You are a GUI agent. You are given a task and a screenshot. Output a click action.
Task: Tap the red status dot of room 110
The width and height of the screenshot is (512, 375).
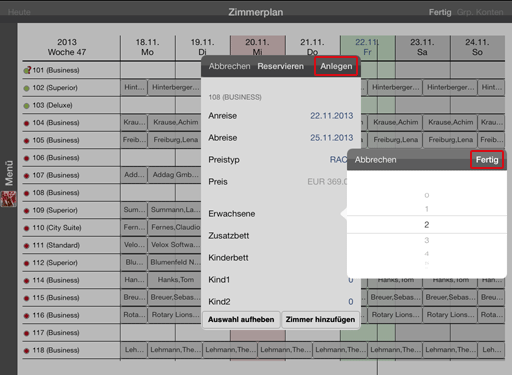(26, 228)
